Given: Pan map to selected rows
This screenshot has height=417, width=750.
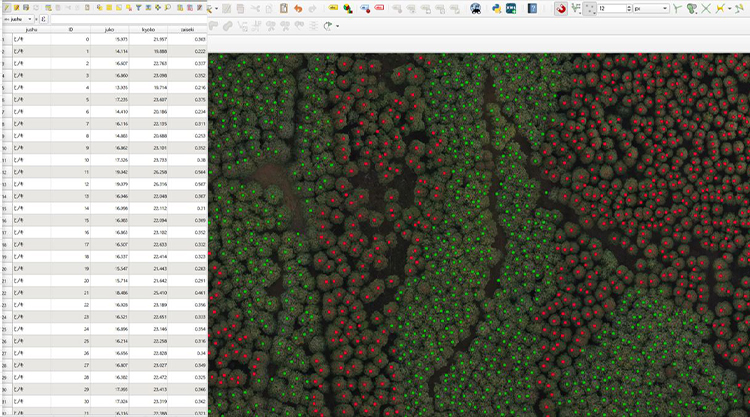Looking at the screenshot, I should pyautogui.click(x=158, y=8).
